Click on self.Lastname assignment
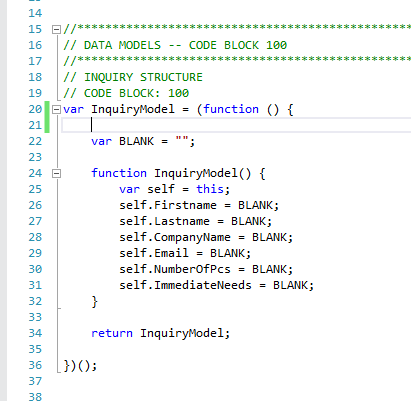 196,221
